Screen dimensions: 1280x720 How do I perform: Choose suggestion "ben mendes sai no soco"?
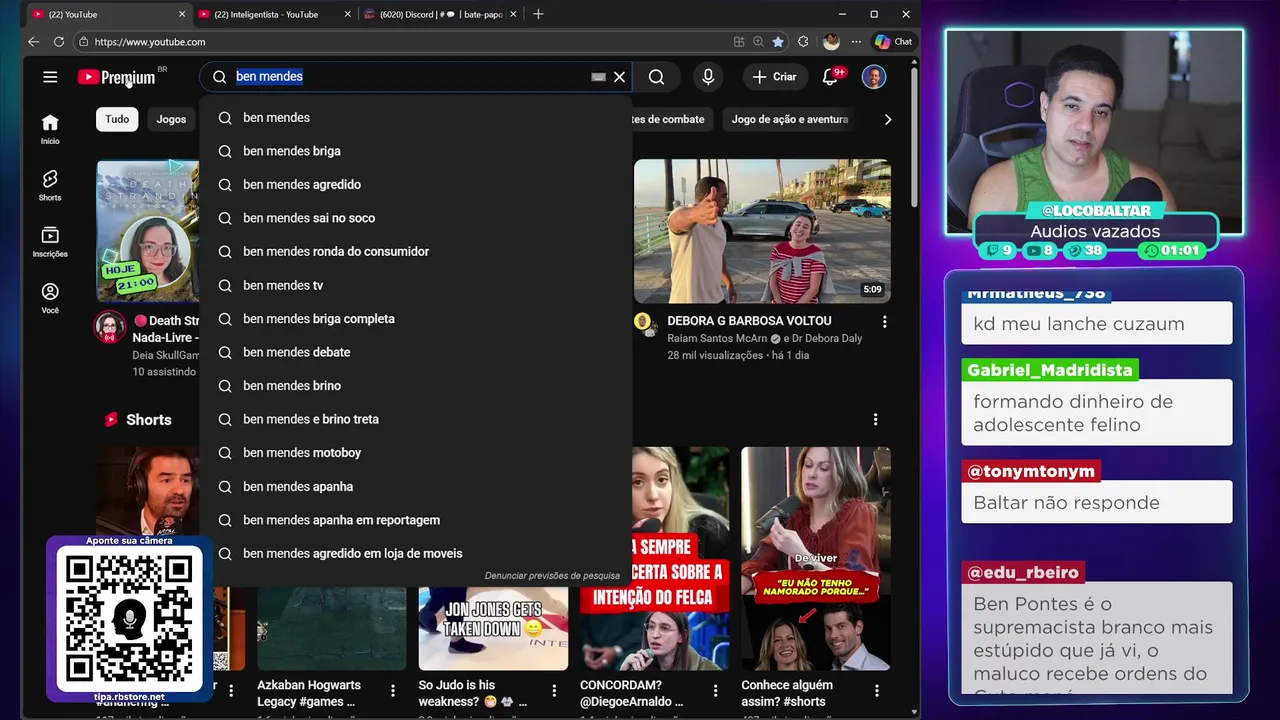tap(416, 218)
